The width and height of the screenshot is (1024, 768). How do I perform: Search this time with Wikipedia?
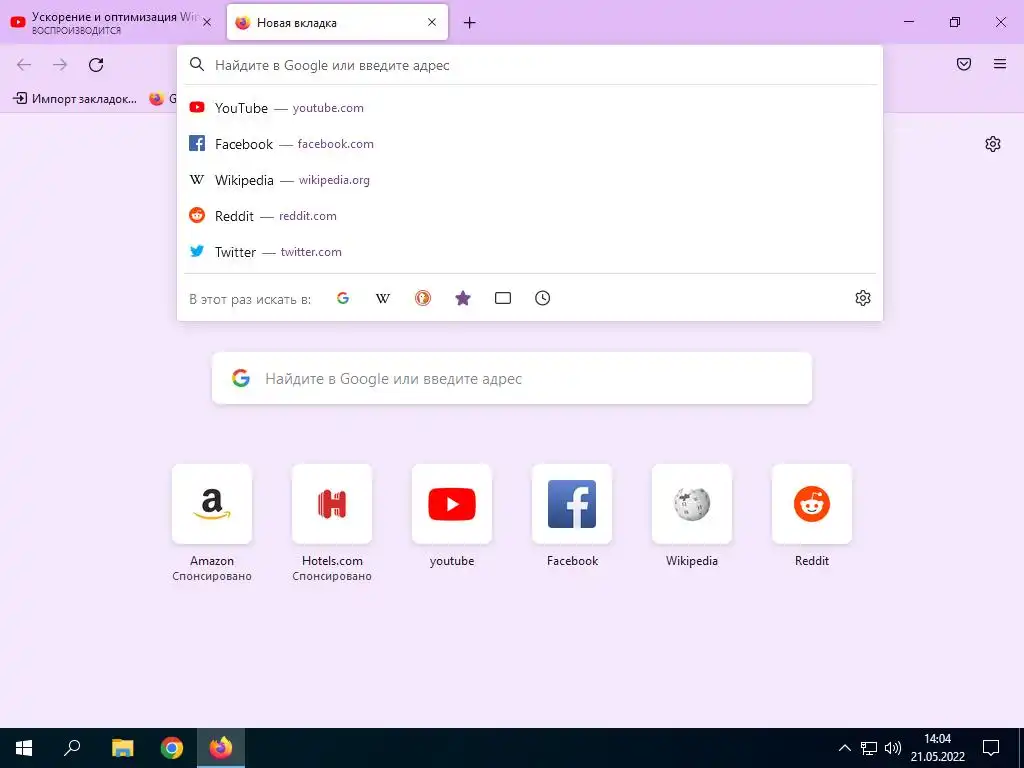pos(383,298)
